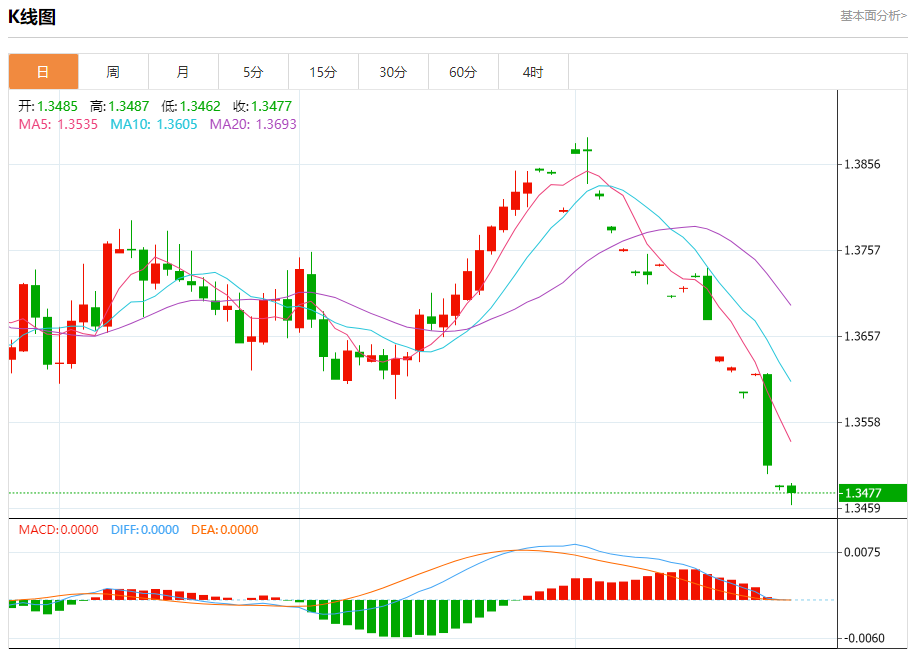Click the MA10: 1.3605 legend

(154, 124)
